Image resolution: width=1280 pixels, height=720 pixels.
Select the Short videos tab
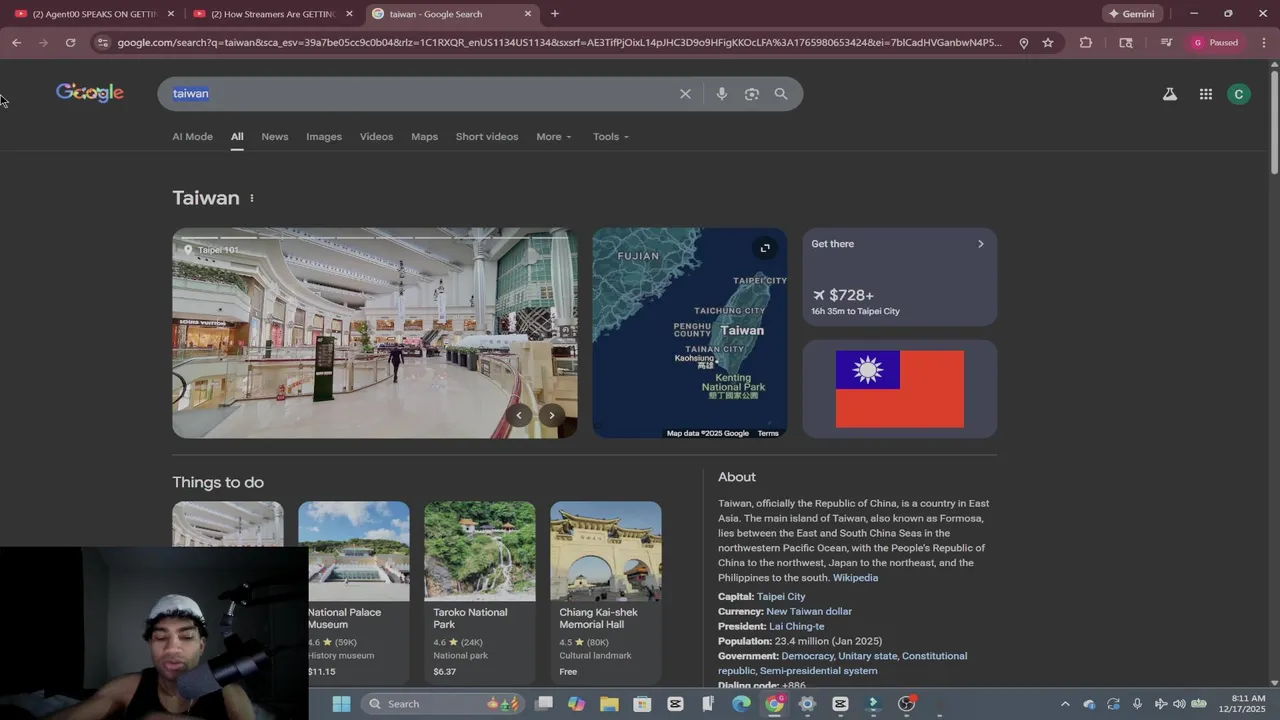pos(487,137)
